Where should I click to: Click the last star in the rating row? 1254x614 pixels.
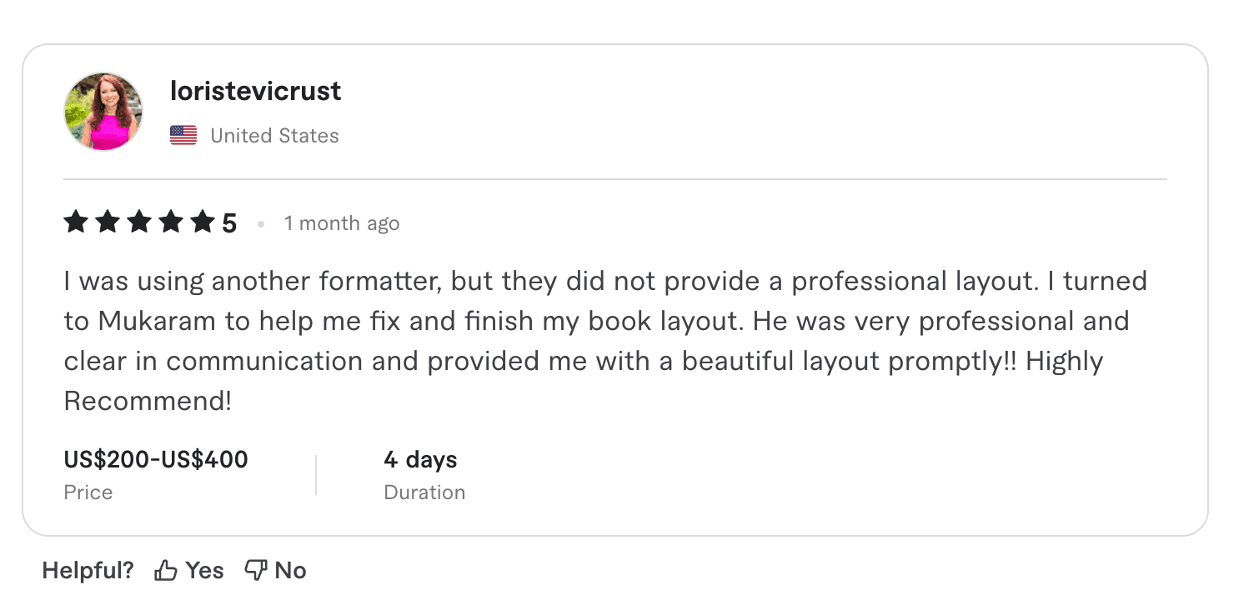tap(203, 222)
